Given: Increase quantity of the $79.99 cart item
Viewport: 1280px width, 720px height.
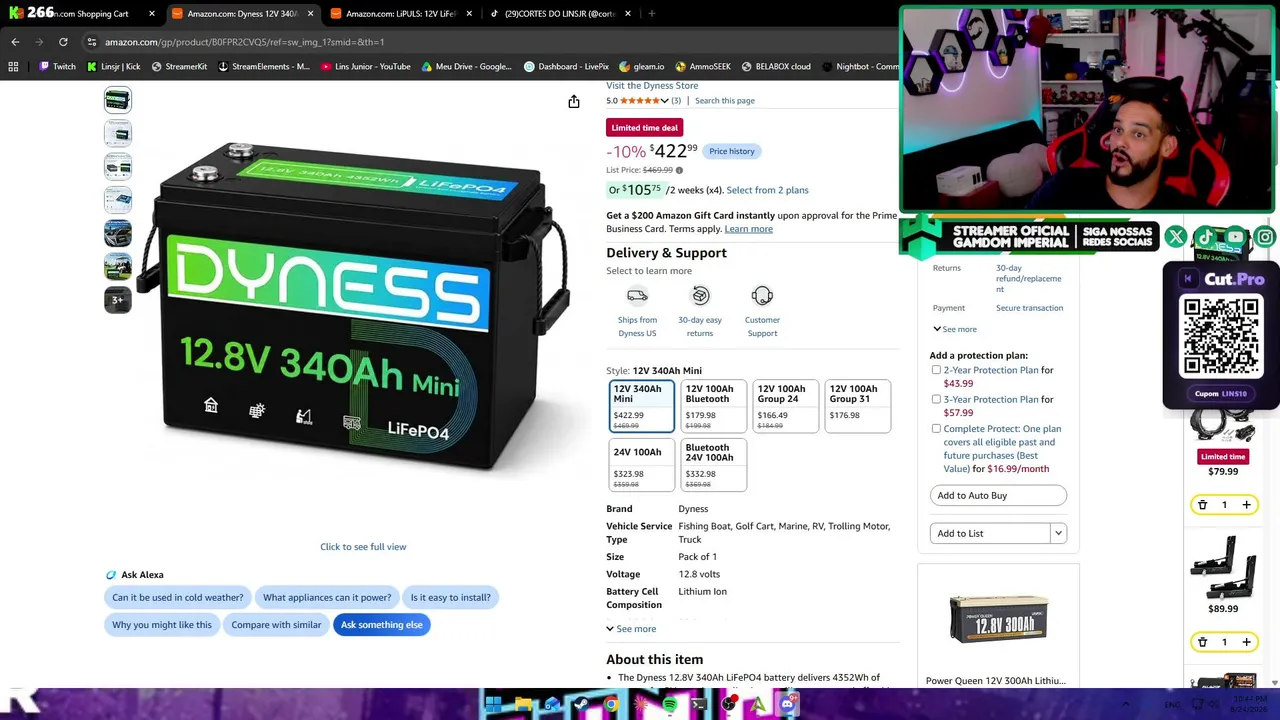Looking at the screenshot, I should [x=1246, y=505].
